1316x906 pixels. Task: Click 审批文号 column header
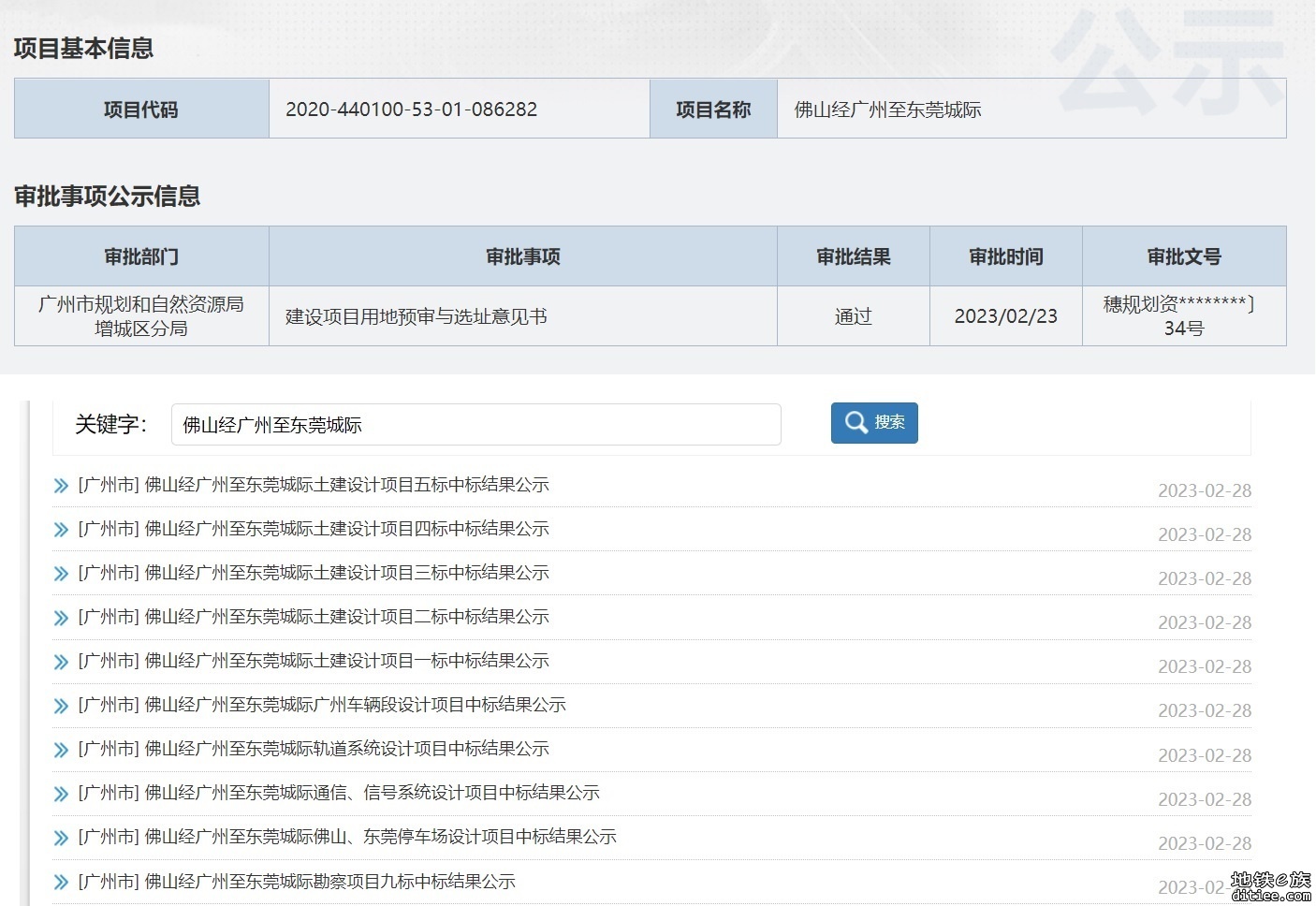pos(1185,256)
